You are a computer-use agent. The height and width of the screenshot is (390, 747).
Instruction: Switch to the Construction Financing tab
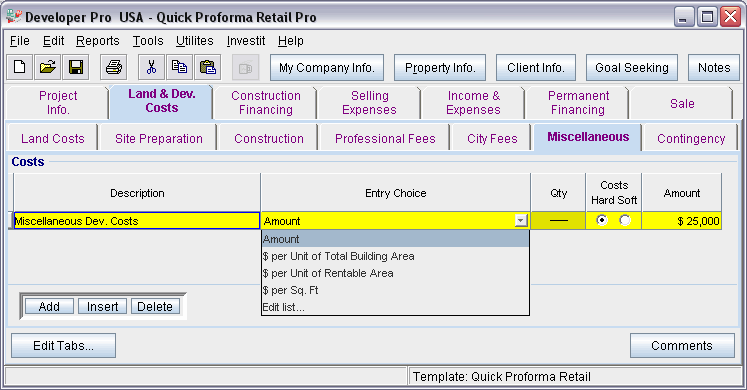coord(266,102)
